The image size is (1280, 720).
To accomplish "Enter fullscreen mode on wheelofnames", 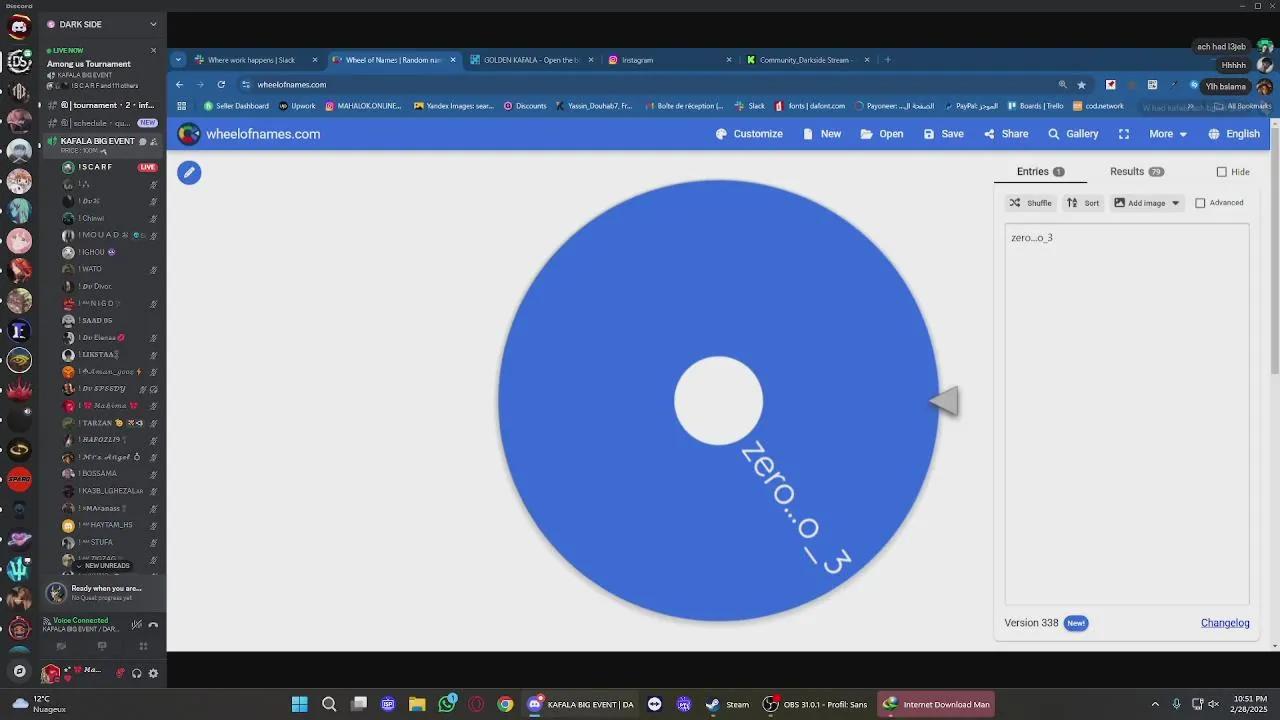I will (x=1124, y=134).
